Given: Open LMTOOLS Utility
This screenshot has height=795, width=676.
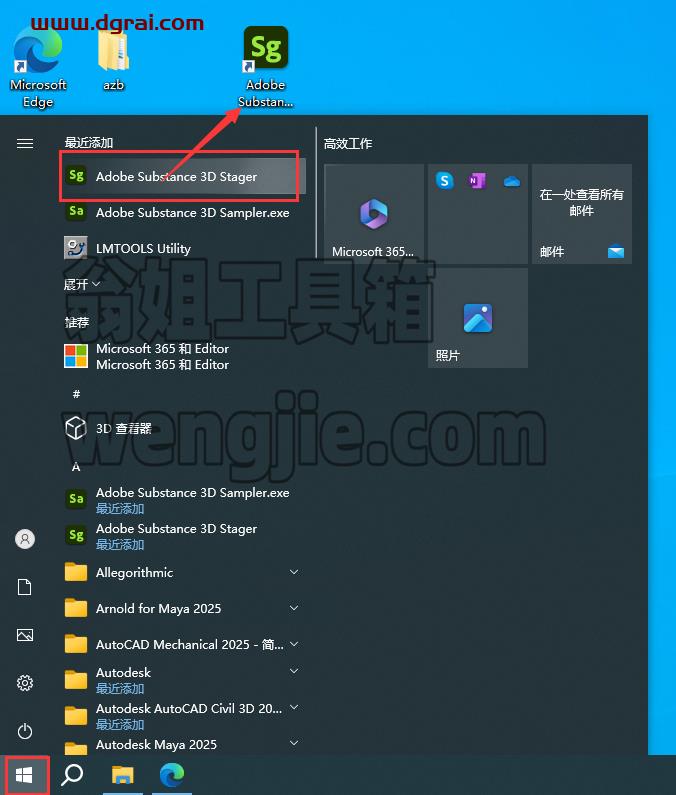Looking at the screenshot, I should click(x=183, y=248).
